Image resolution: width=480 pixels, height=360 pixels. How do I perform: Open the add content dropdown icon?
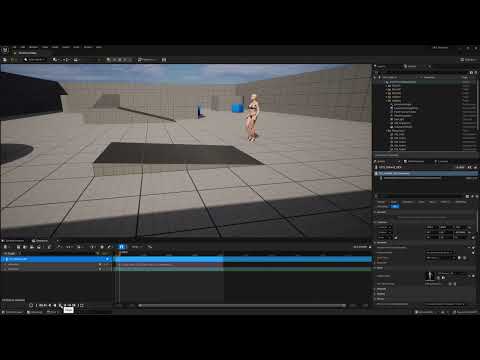(56, 60)
